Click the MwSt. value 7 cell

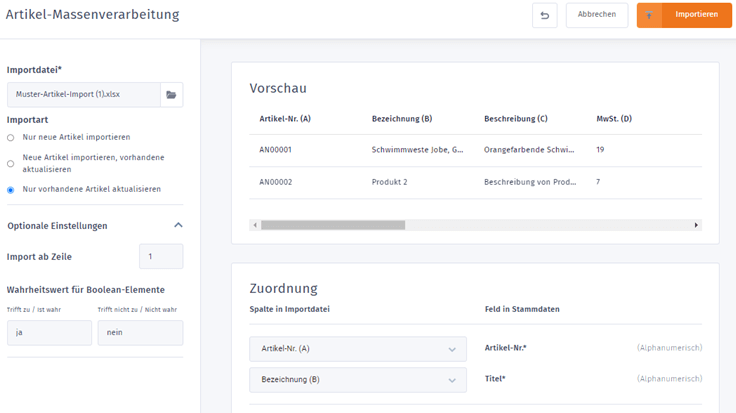coord(598,182)
